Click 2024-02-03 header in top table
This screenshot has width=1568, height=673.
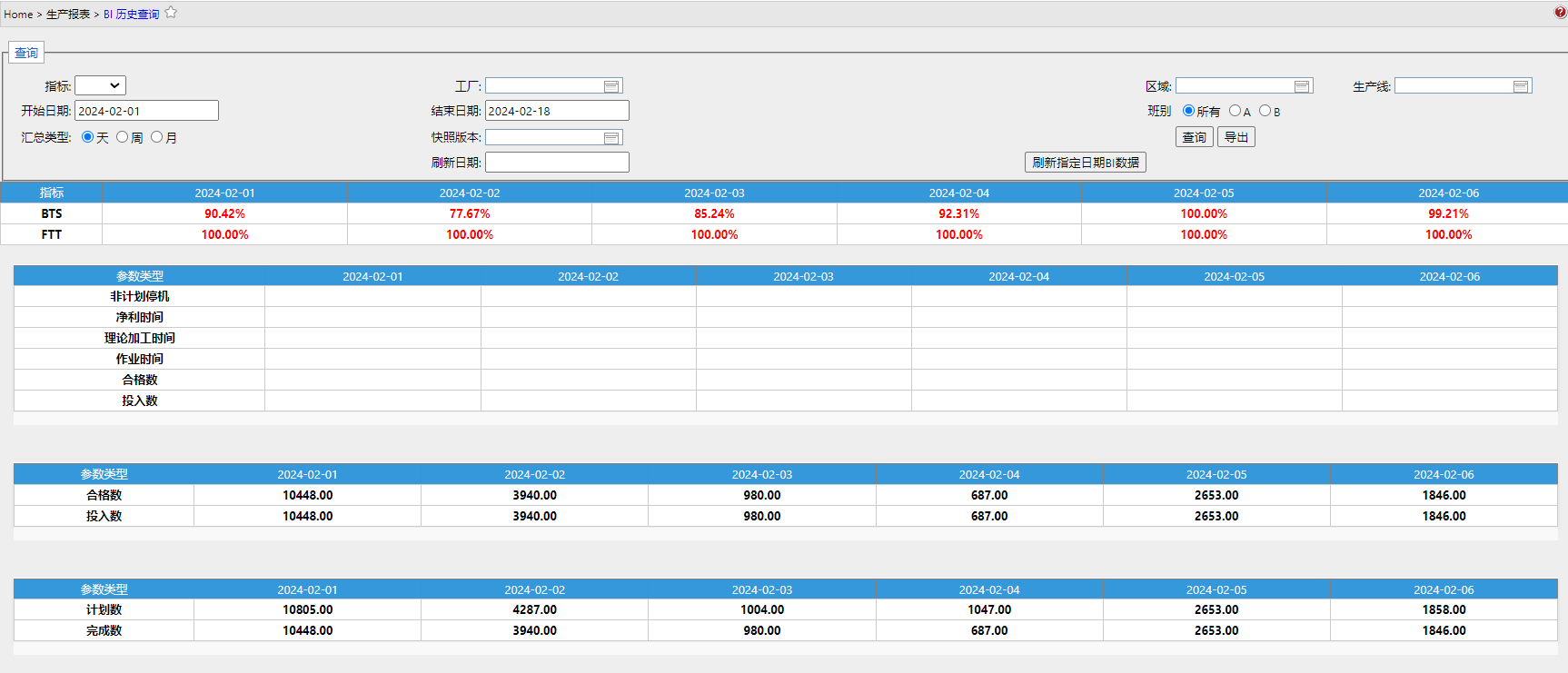point(714,193)
